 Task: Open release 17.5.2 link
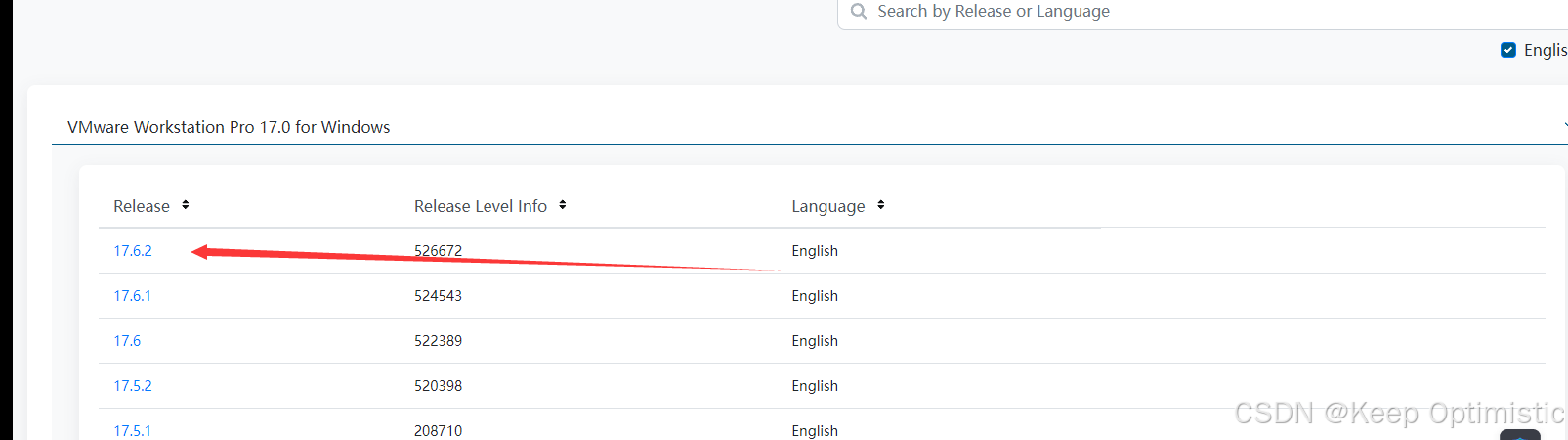(133, 386)
